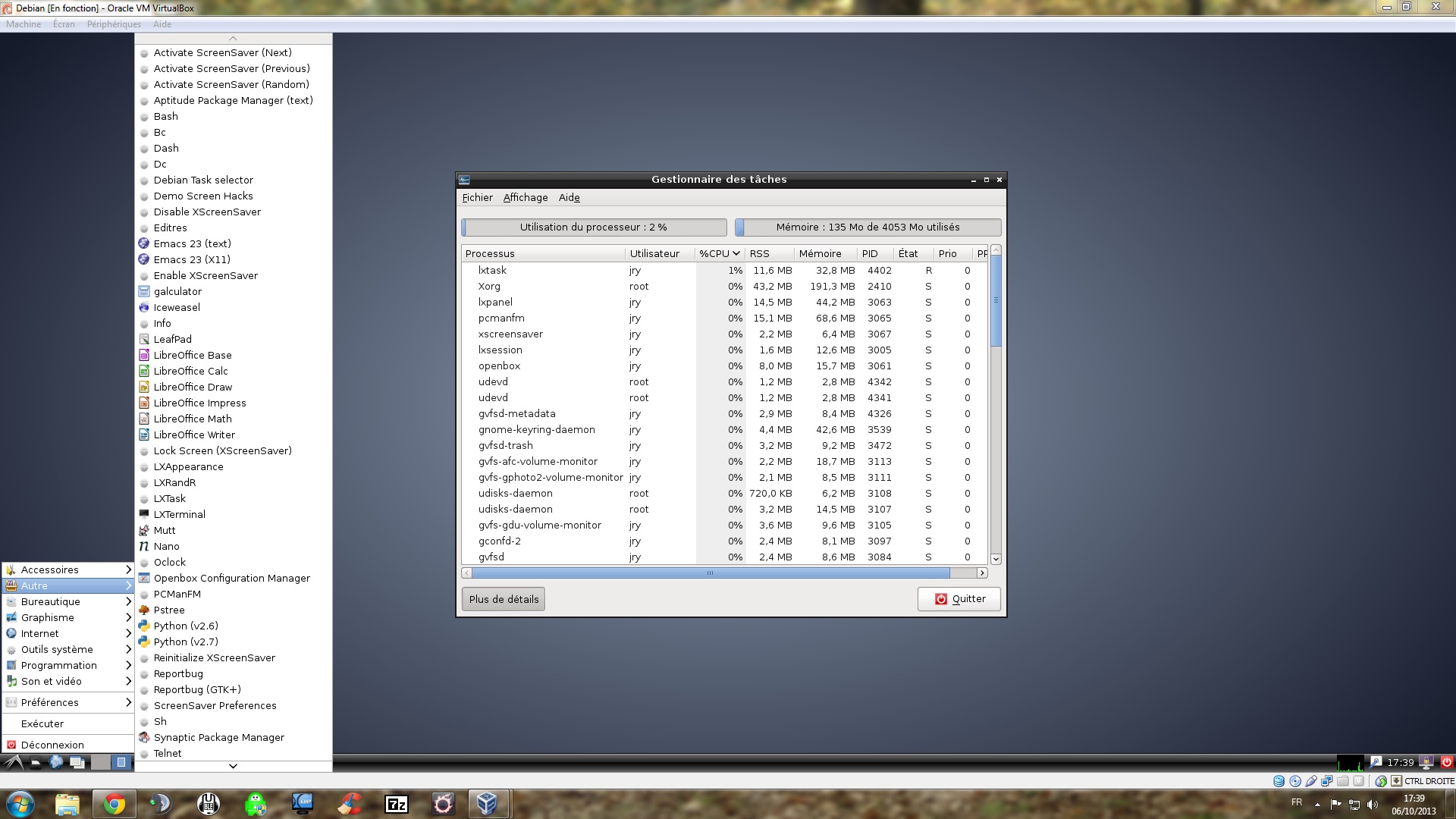Viewport: 1456px width, 819px height.
Task: Open the VirtualBox Machine menu
Action: [24, 24]
